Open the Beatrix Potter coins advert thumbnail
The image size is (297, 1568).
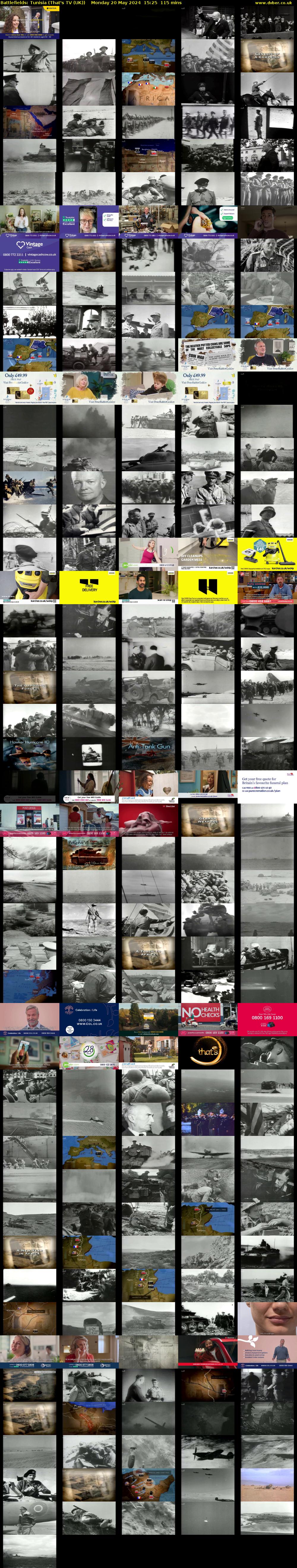pyautogui.click(x=208, y=355)
